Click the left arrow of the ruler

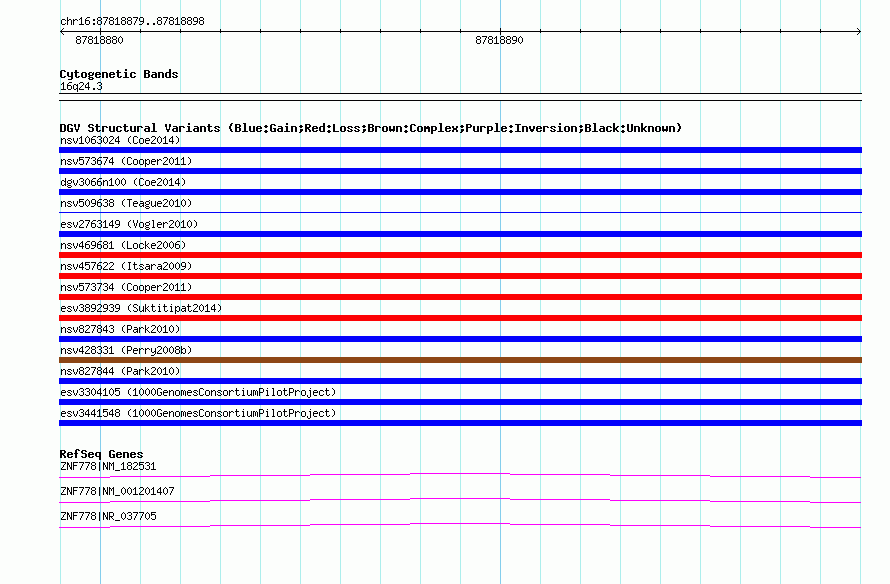coord(62,32)
